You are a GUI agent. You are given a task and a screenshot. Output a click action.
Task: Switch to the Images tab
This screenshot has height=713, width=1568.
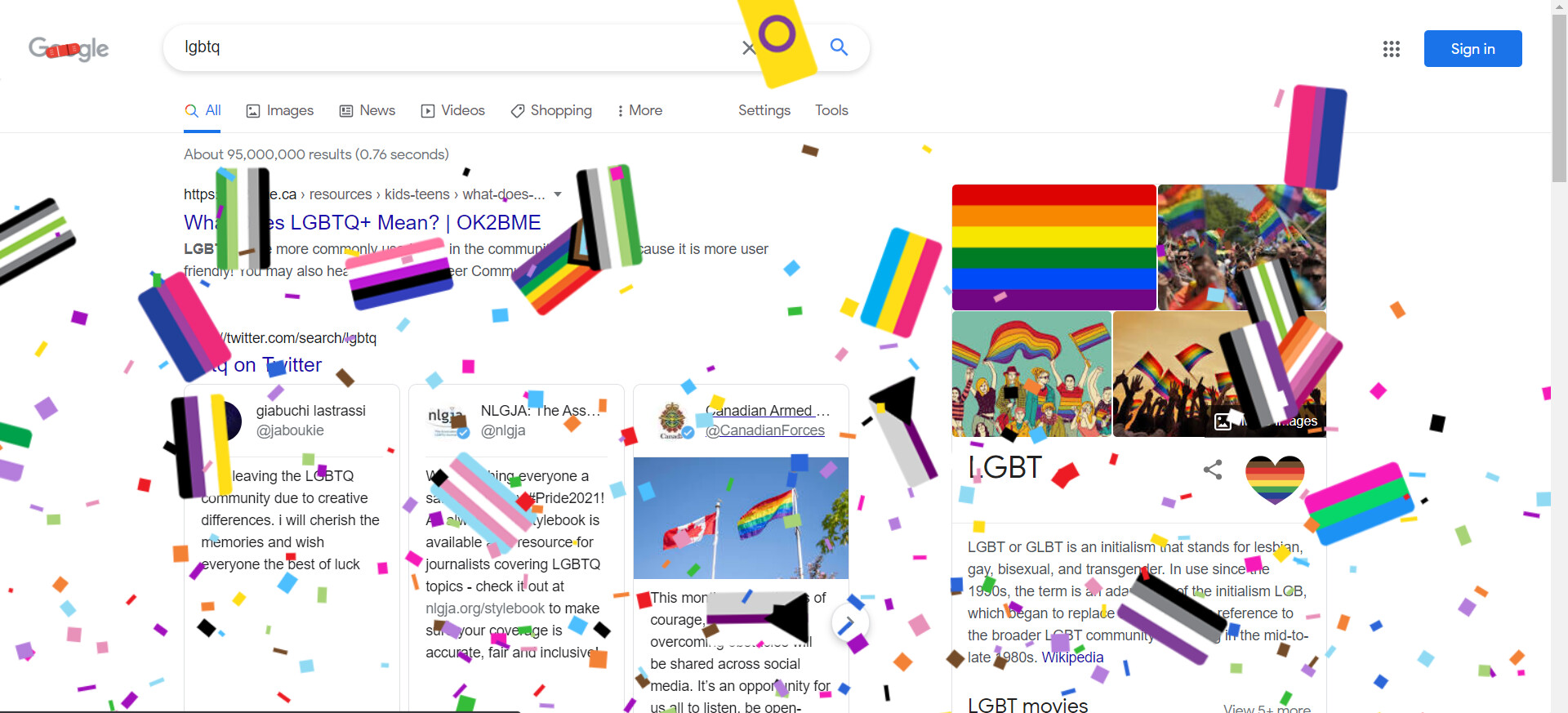pos(280,110)
